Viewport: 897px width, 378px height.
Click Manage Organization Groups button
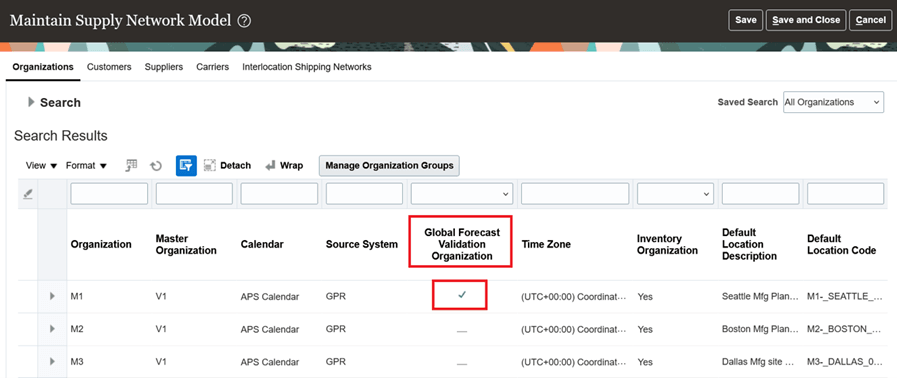pyautogui.click(x=389, y=165)
